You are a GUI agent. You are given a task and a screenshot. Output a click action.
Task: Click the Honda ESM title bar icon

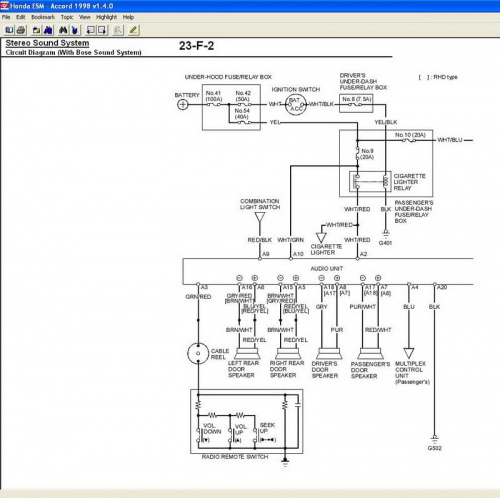click(4, 6)
